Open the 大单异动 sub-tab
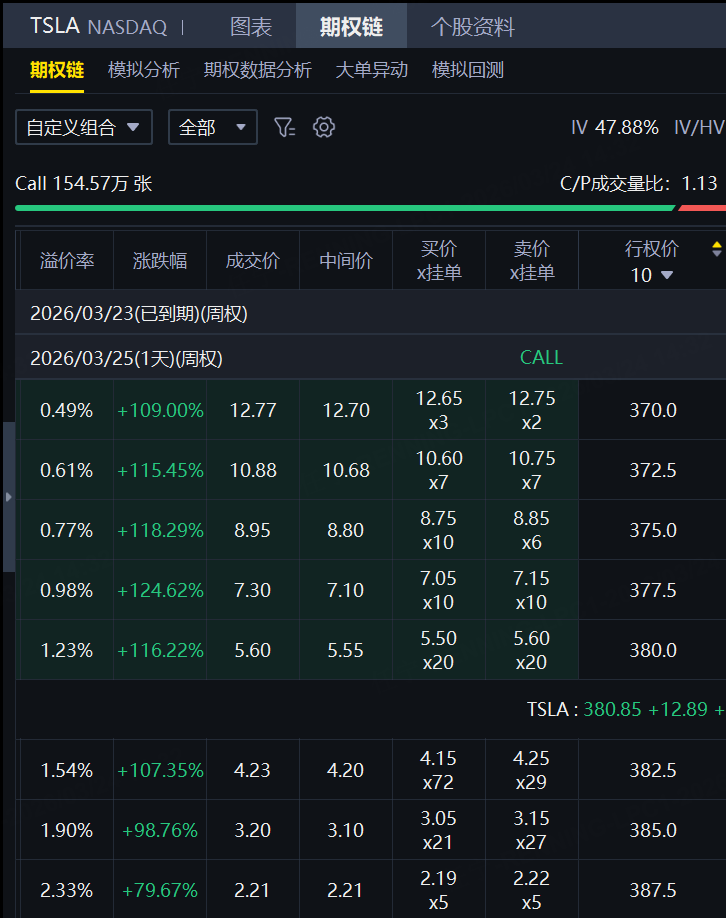The height and width of the screenshot is (918, 726). tap(371, 70)
